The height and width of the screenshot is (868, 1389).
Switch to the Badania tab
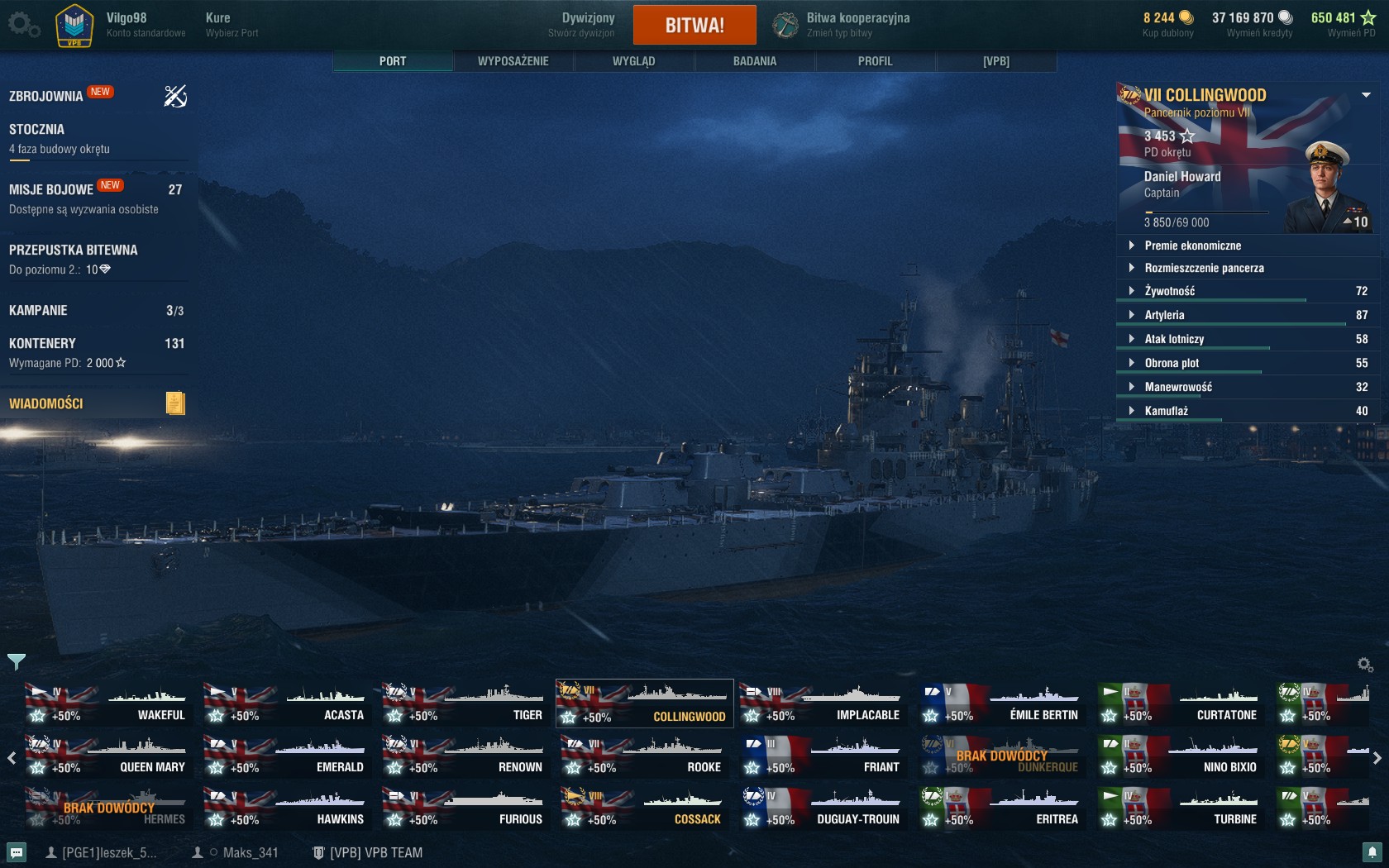[x=755, y=61]
